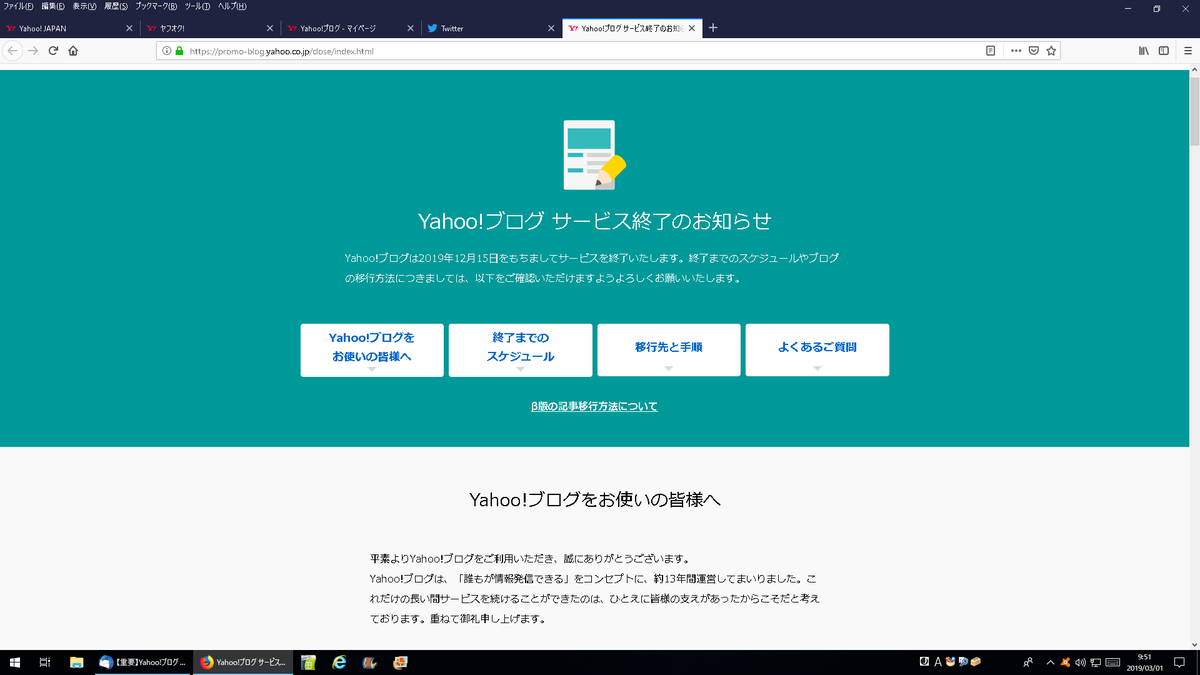
Task: Toggle reader view icon in the address bar
Action: point(990,50)
